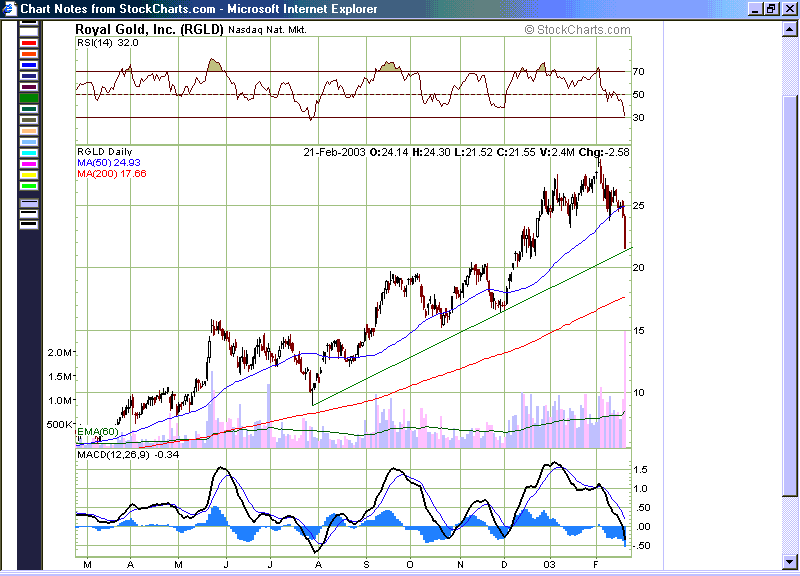Click the RGLD Daily label

105,152
